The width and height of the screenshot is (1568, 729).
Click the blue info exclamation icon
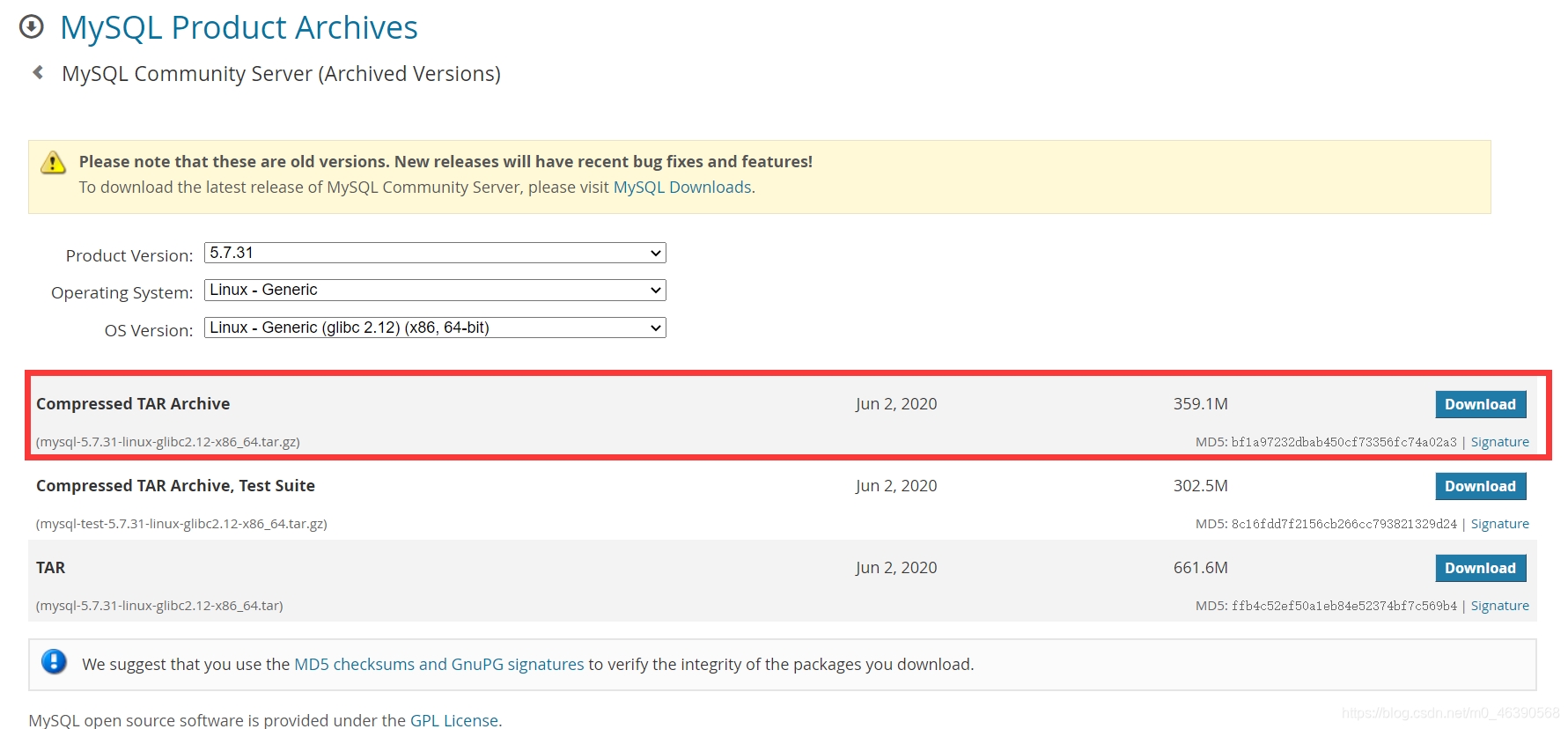tap(54, 662)
